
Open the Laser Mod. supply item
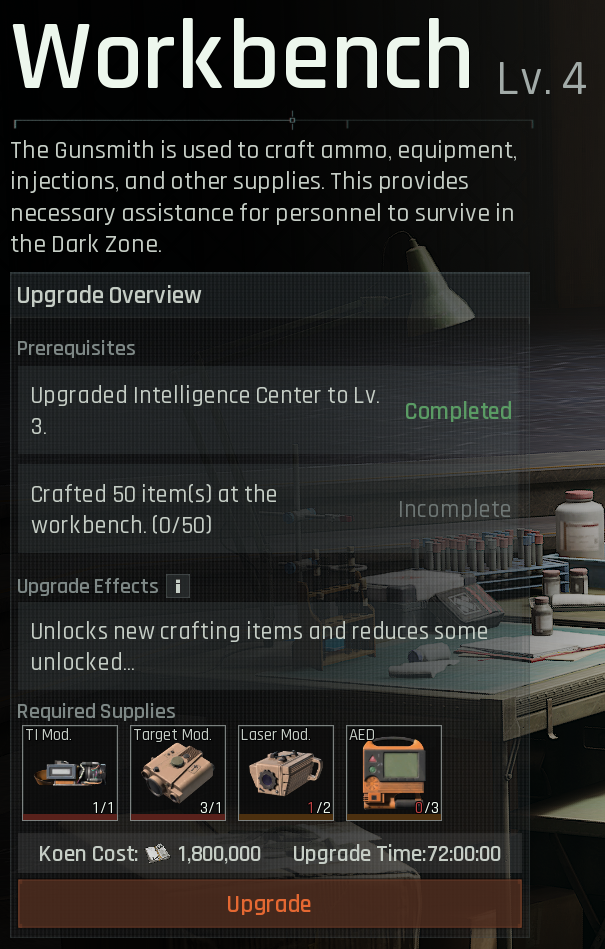[x=286, y=773]
